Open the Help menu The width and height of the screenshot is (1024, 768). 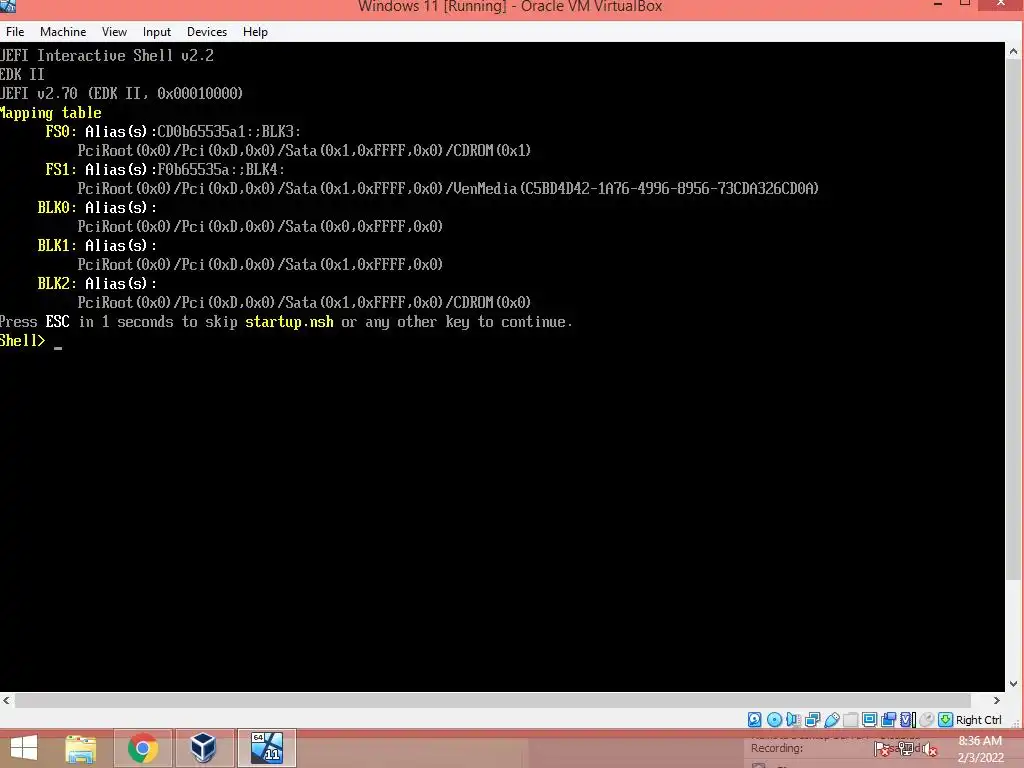tap(255, 31)
